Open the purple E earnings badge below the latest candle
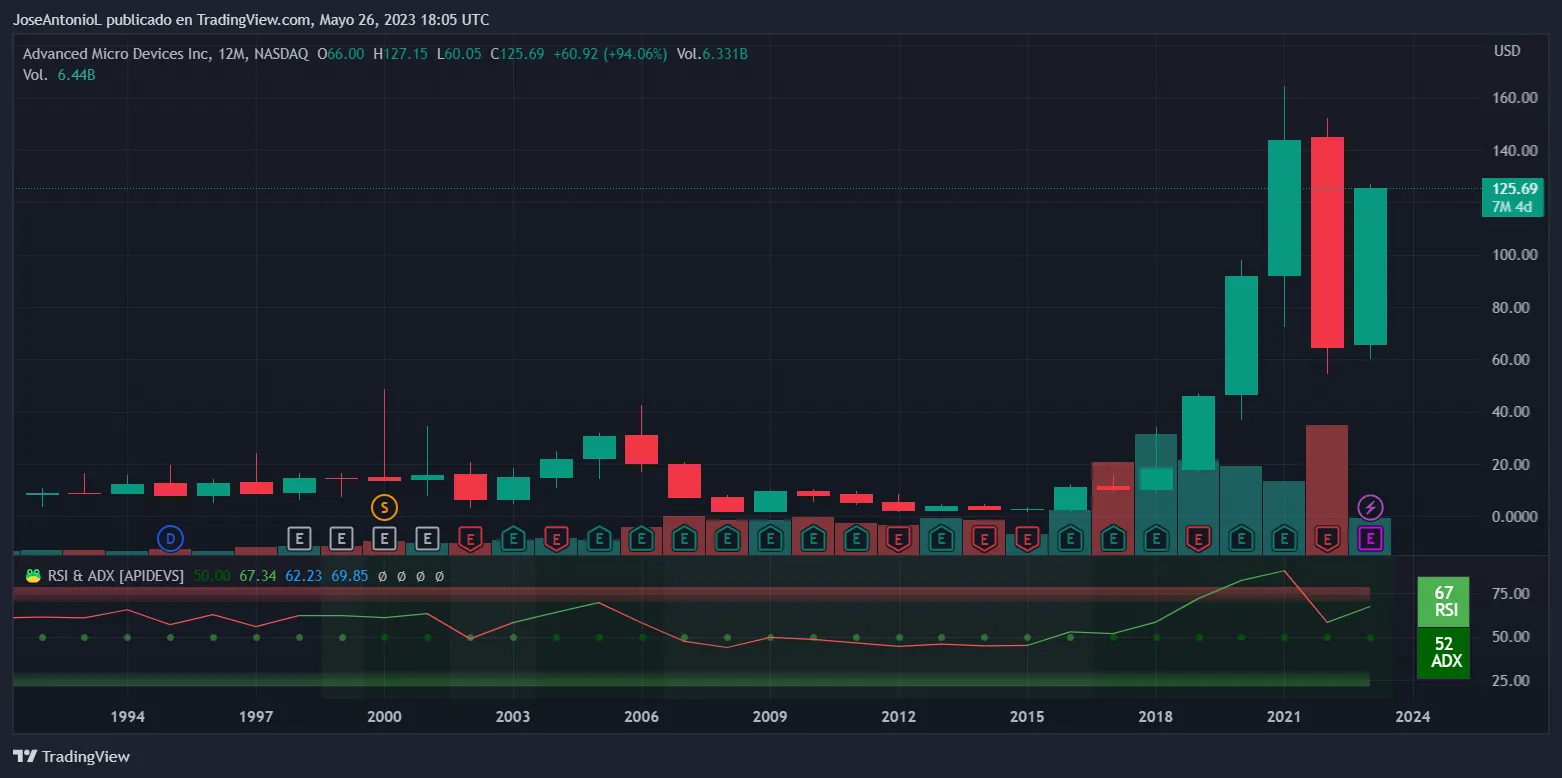Image resolution: width=1562 pixels, height=778 pixels. click(x=1370, y=540)
